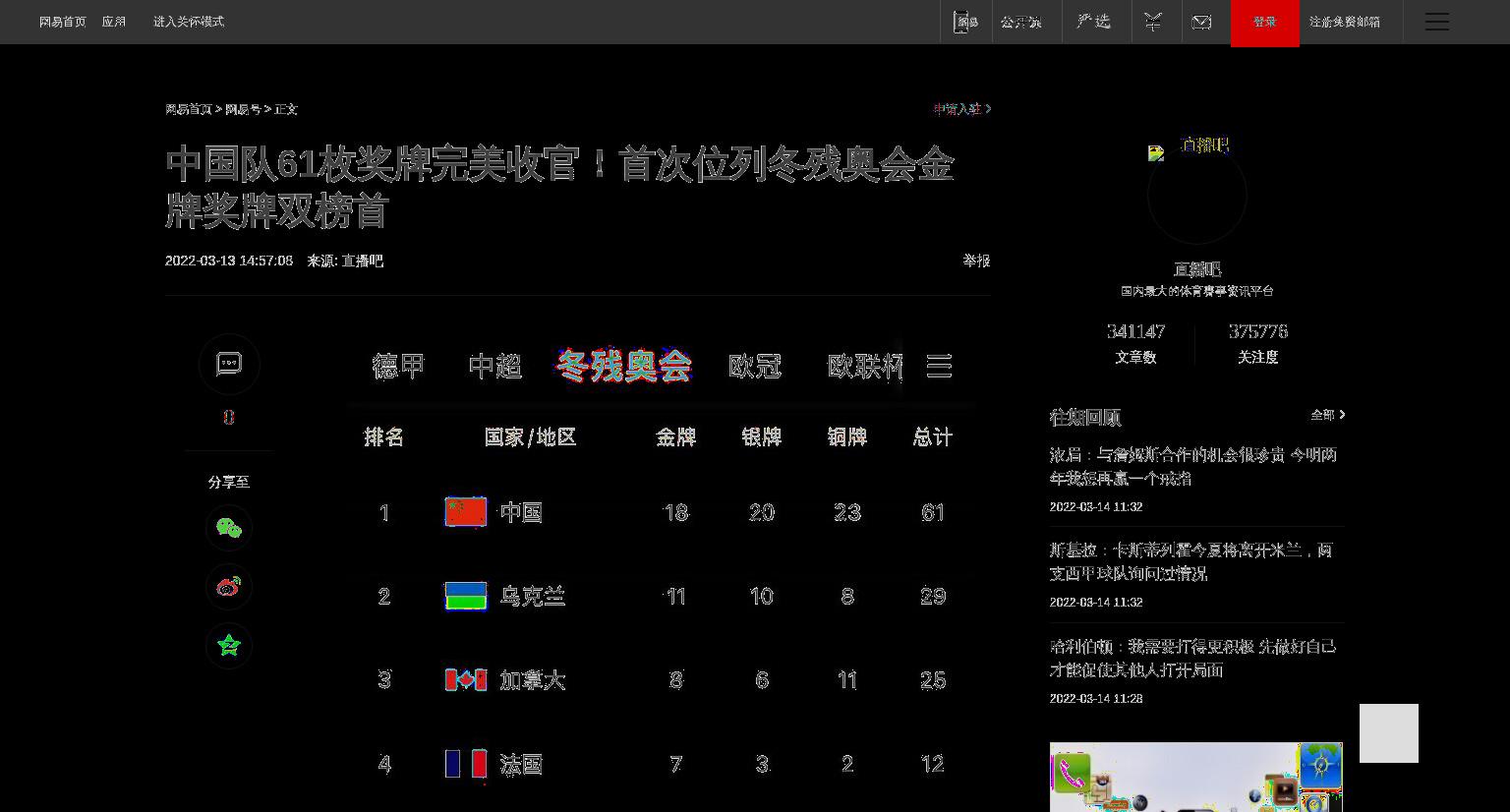
Task: Click the yen payment icon in header
Action: 1153,22
